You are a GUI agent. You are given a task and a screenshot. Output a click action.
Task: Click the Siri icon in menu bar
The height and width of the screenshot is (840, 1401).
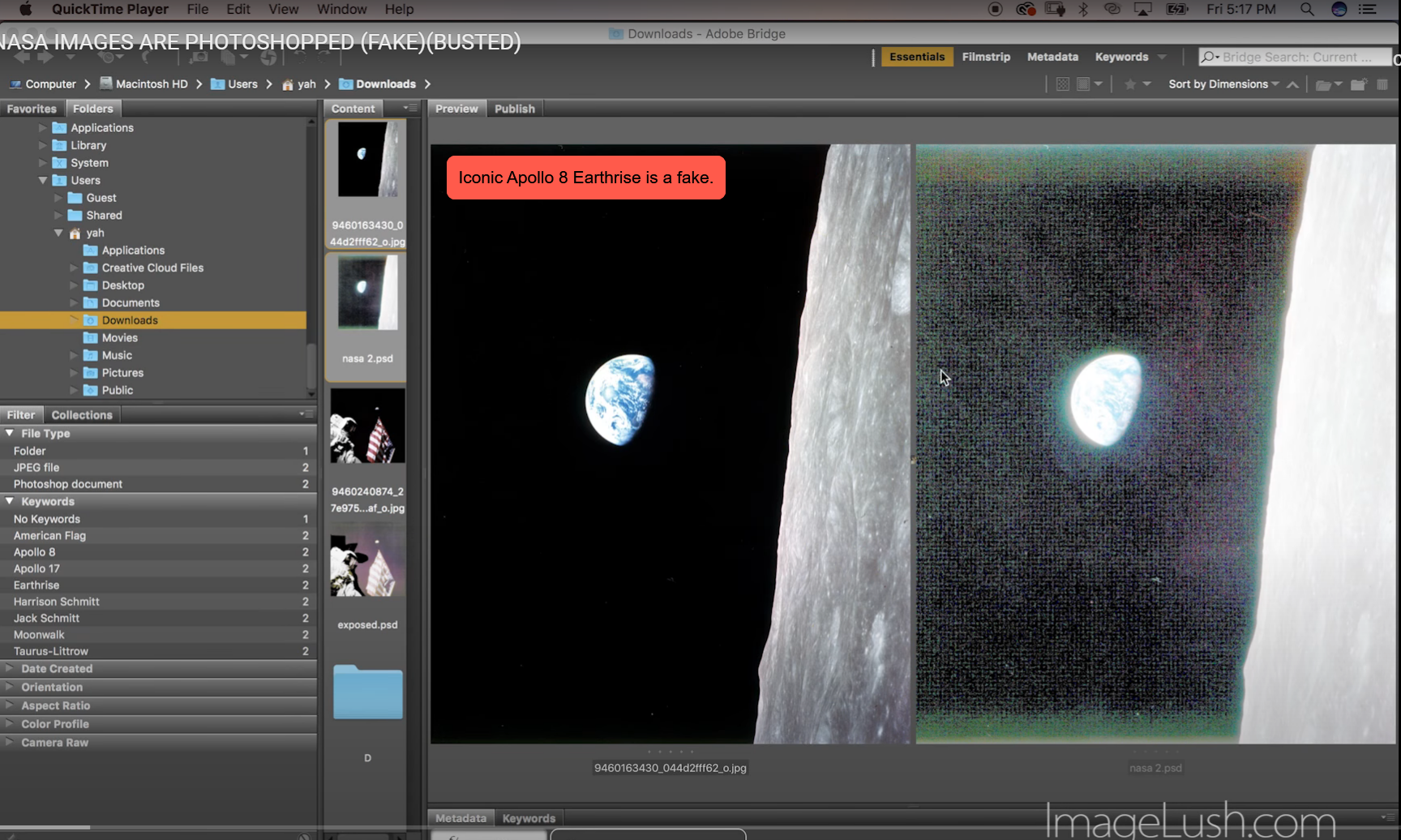(1339, 9)
